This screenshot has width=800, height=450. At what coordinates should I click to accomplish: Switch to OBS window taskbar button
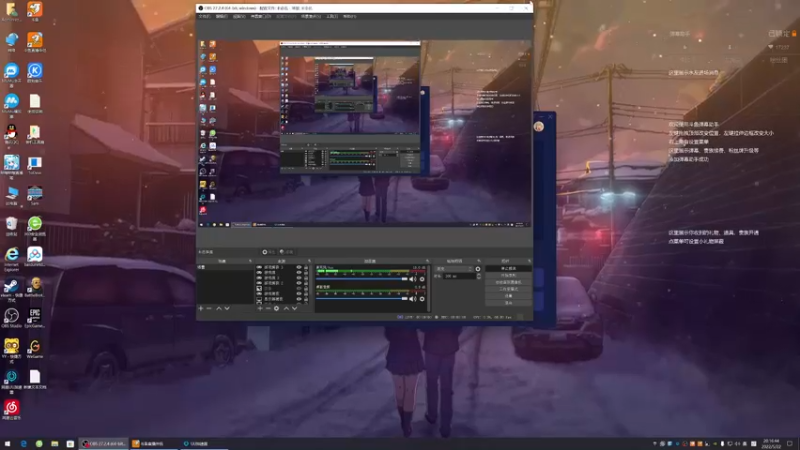[104, 444]
